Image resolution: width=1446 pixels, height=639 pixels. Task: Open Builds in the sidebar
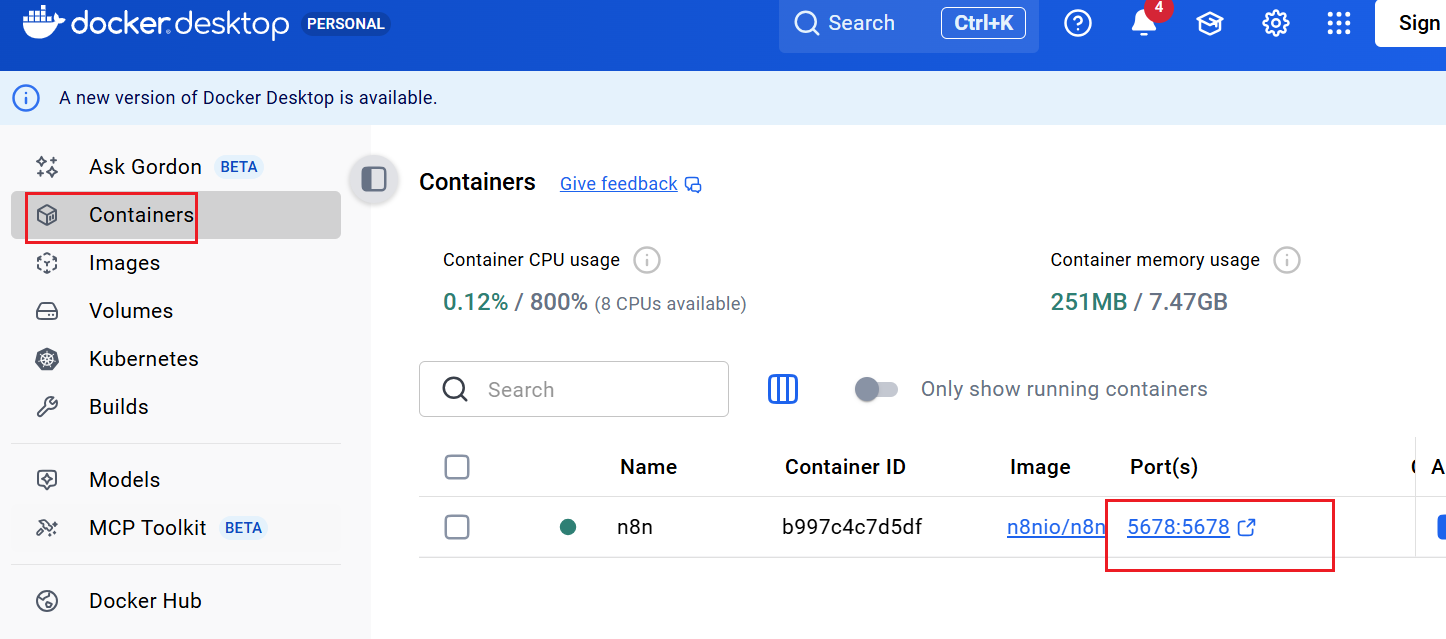176,407
